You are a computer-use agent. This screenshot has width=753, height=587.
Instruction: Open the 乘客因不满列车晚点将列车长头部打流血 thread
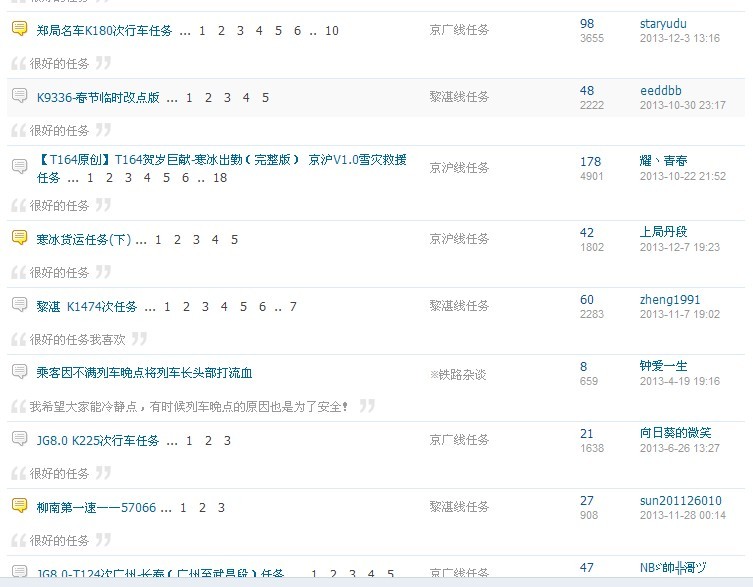click(144, 373)
